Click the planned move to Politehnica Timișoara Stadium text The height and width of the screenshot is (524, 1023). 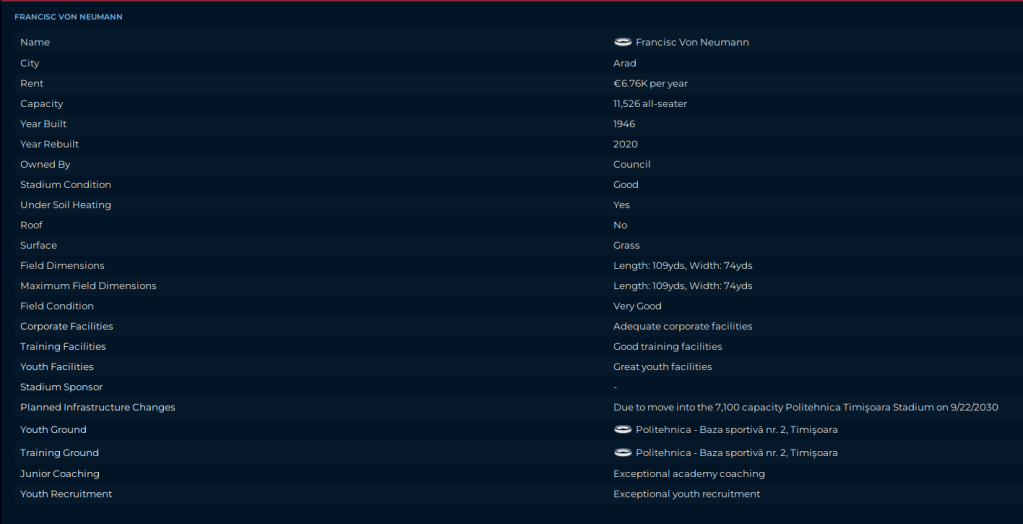(805, 407)
